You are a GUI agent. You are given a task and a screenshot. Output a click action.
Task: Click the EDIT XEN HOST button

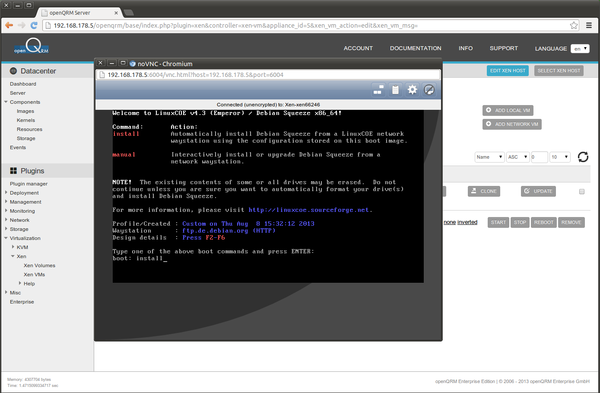tap(507, 70)
